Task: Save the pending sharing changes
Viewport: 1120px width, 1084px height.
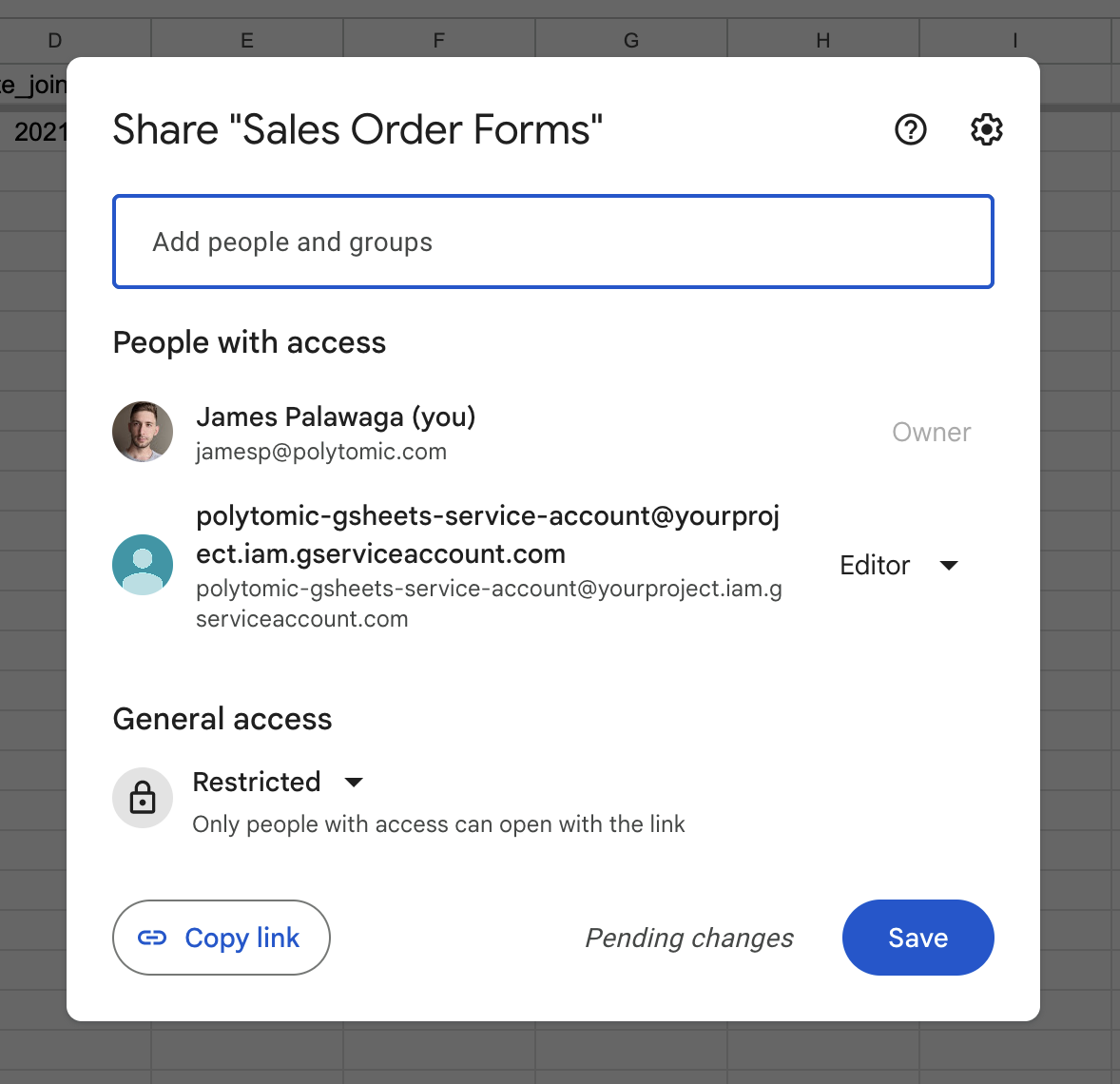Action: click(917, 938)
